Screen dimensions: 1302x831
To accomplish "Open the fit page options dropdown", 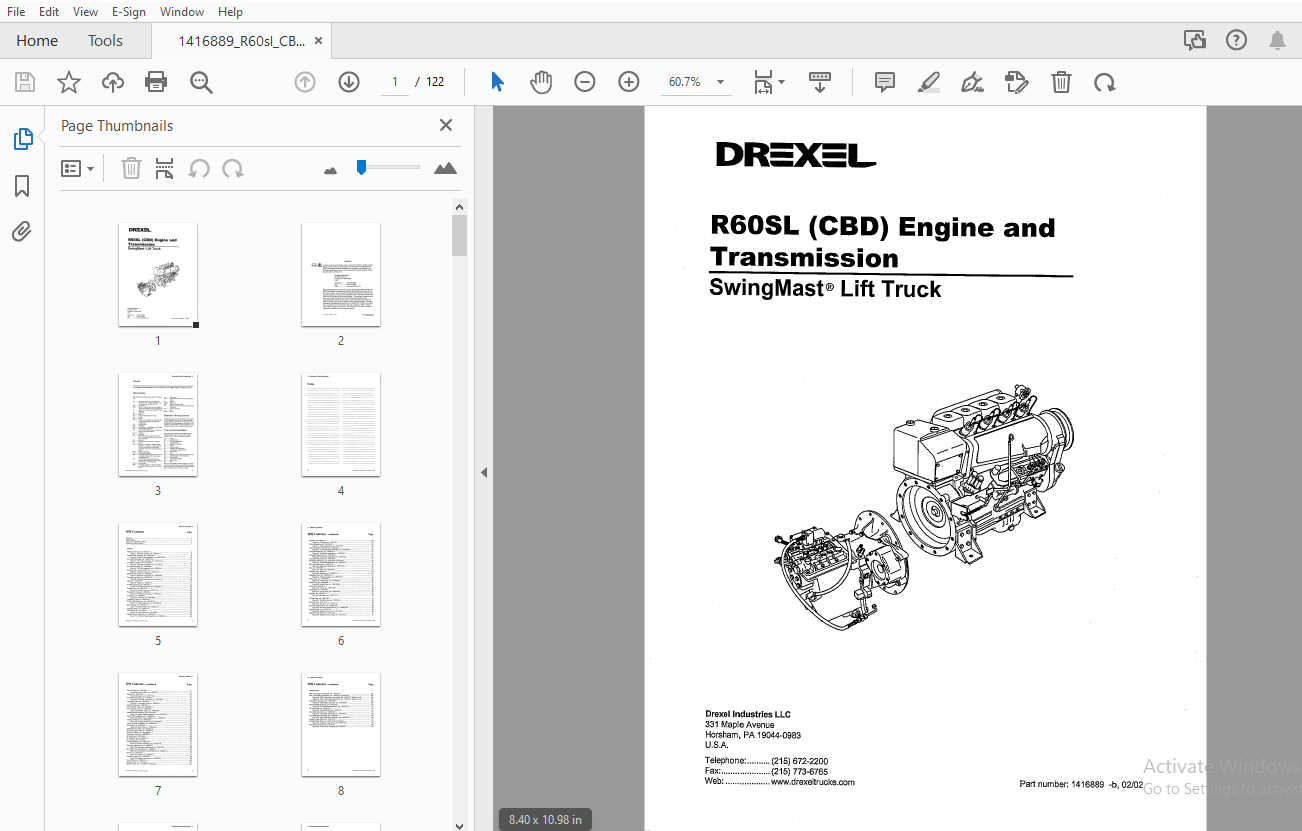I will (x=769, y=82).
